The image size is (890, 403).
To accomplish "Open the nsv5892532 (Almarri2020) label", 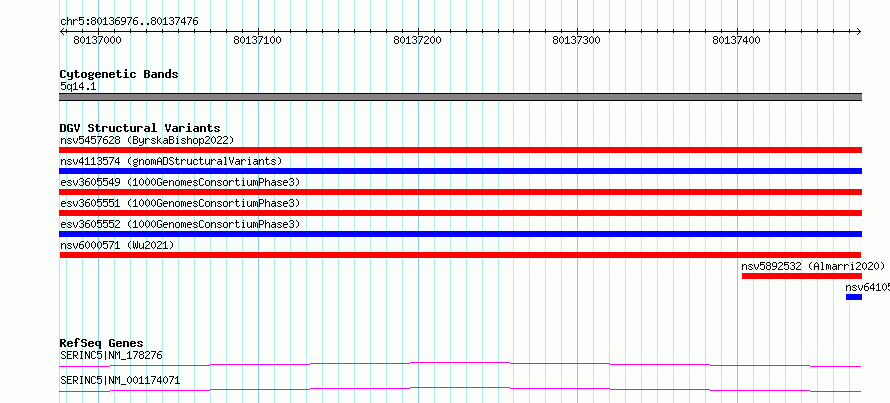I will coord(813,266).
